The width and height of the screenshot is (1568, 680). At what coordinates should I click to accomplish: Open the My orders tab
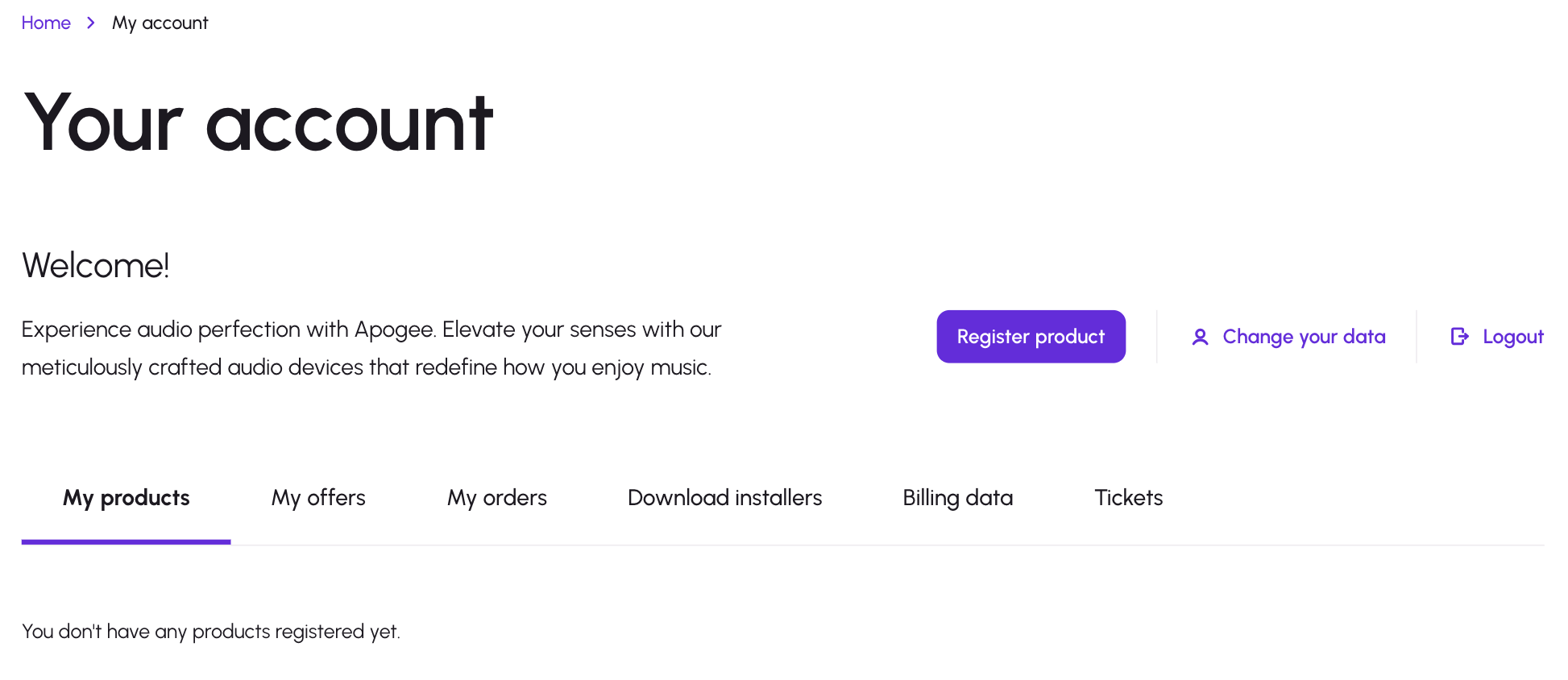coord(497,498)
